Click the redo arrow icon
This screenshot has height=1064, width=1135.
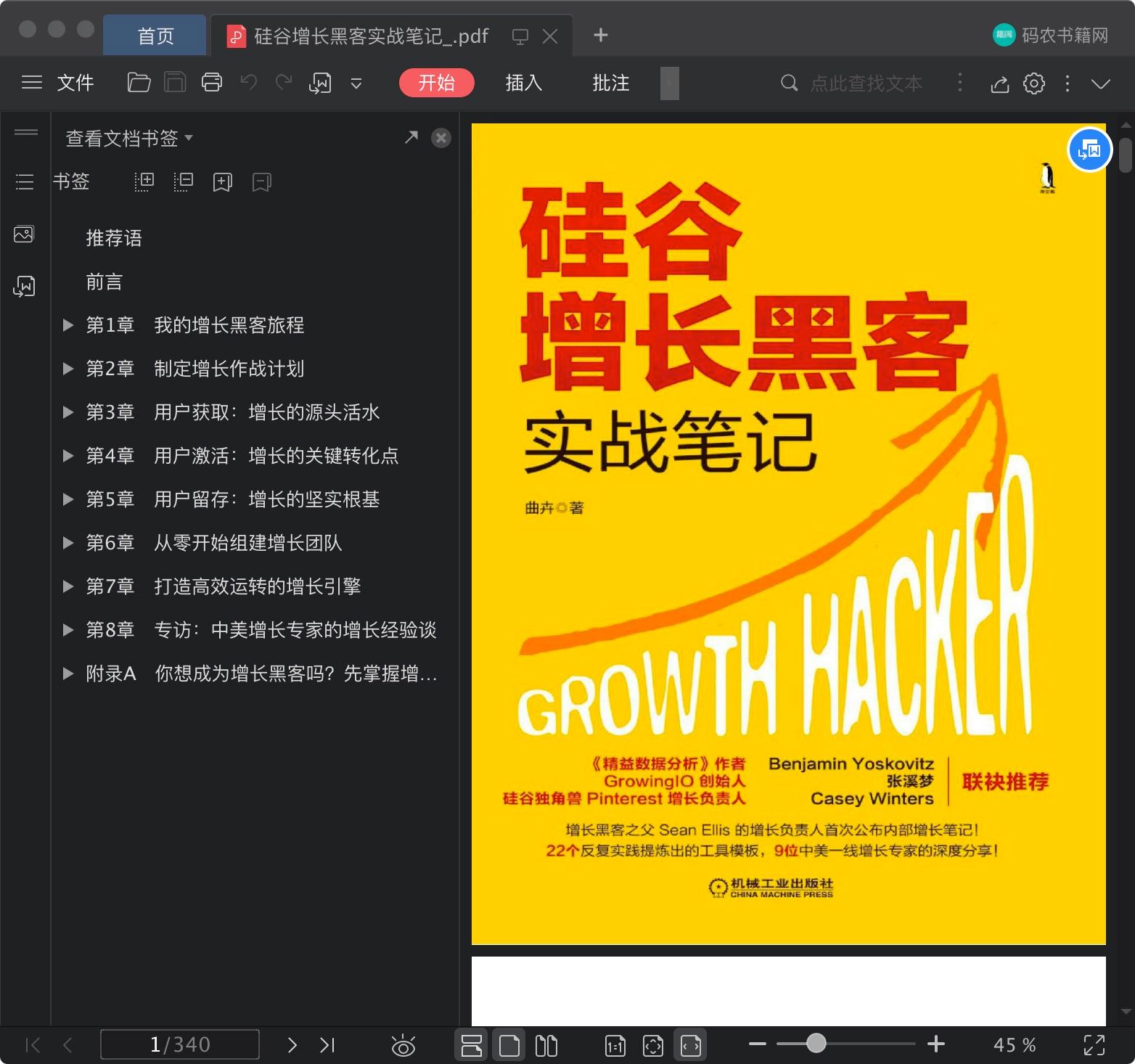pyautogui.click(x=284, y=83)
